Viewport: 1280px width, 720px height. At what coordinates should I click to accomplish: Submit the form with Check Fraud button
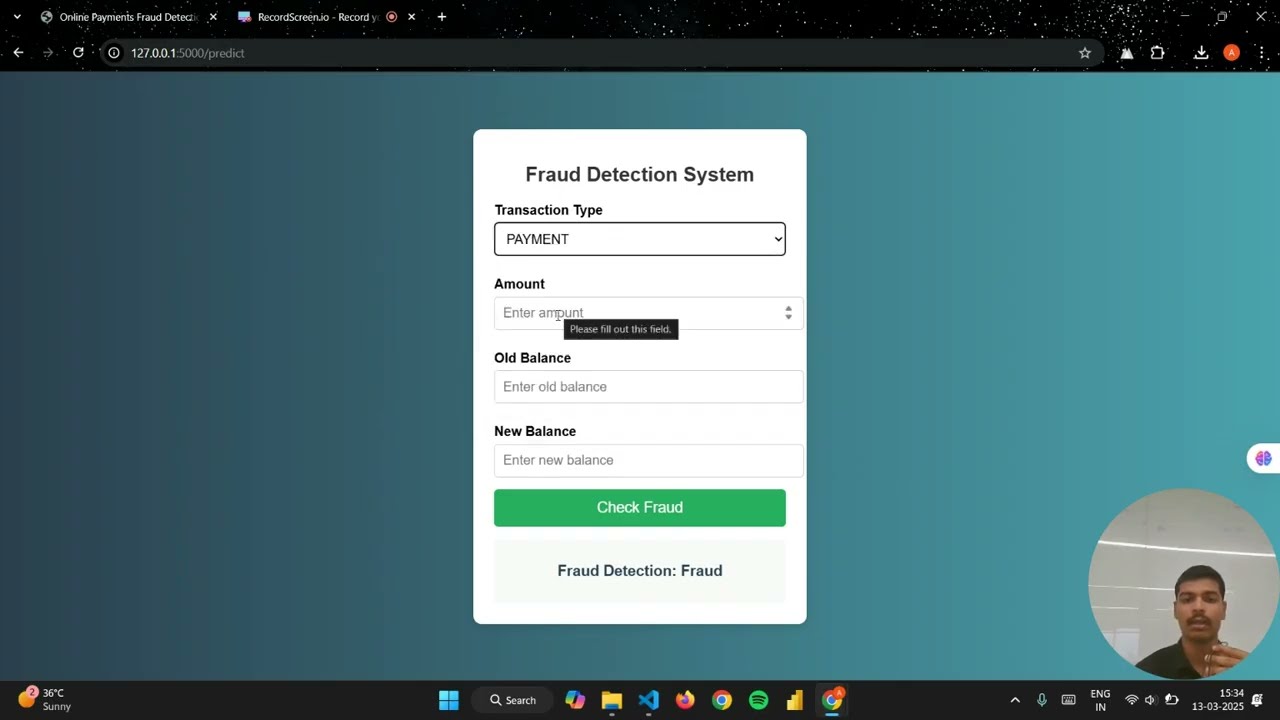point(639,507)
